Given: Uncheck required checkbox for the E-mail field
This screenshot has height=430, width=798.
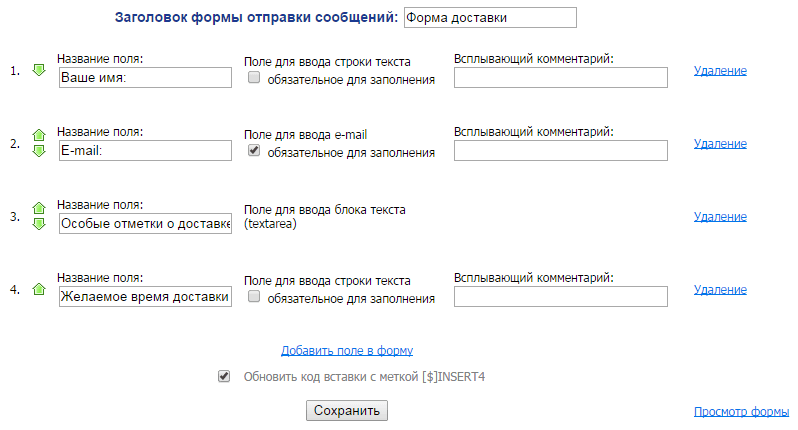Looking at the screenshot, I should [x=254, y=151].
